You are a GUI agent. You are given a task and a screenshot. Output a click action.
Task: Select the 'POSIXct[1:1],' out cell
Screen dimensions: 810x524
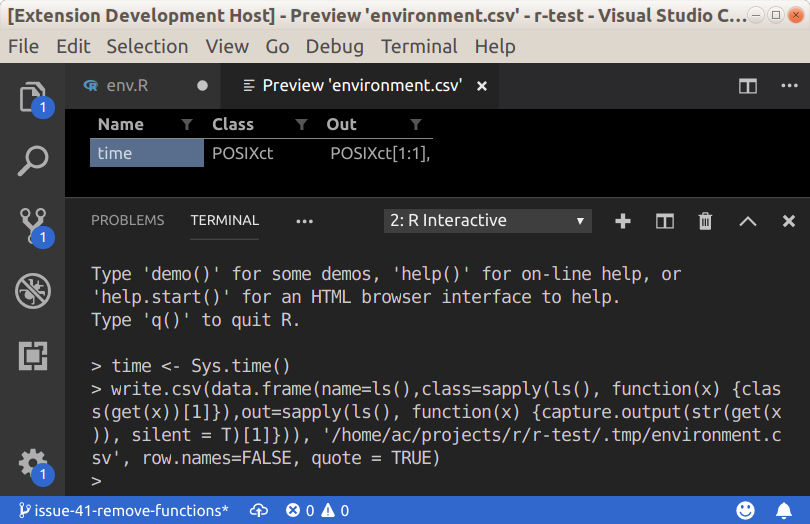click(x=376, y=153)
